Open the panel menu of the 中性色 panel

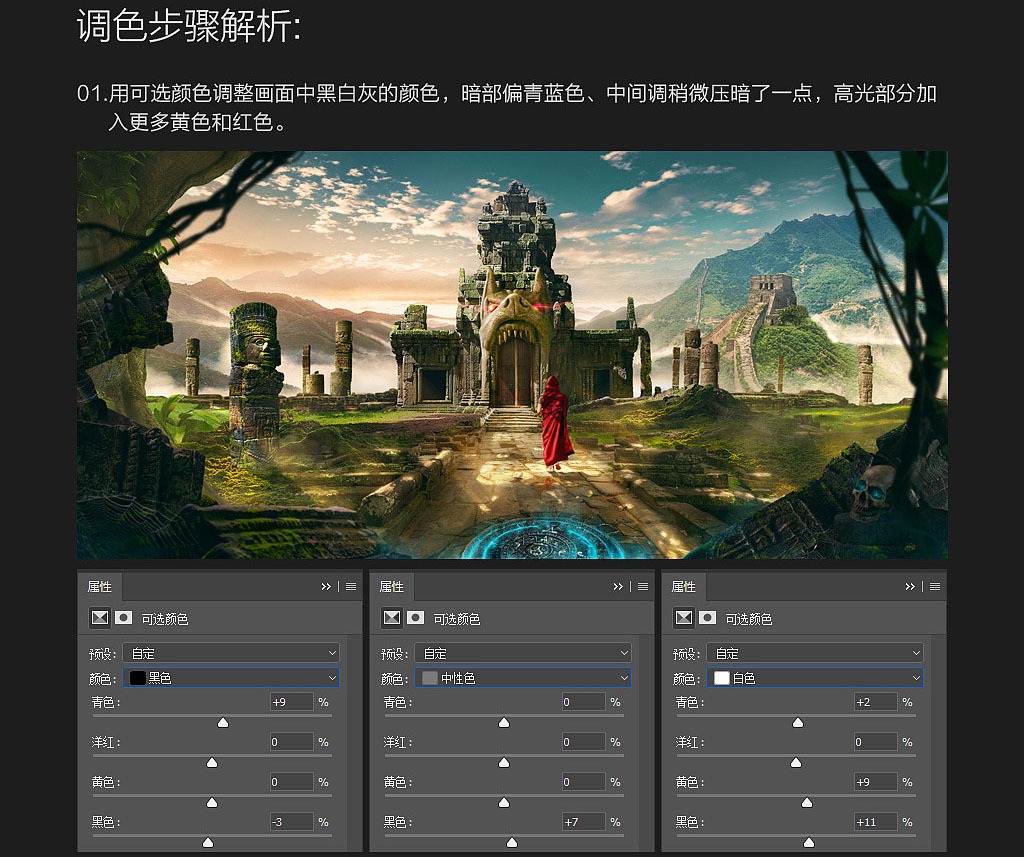pyautogui.click(x=643, y=587)
